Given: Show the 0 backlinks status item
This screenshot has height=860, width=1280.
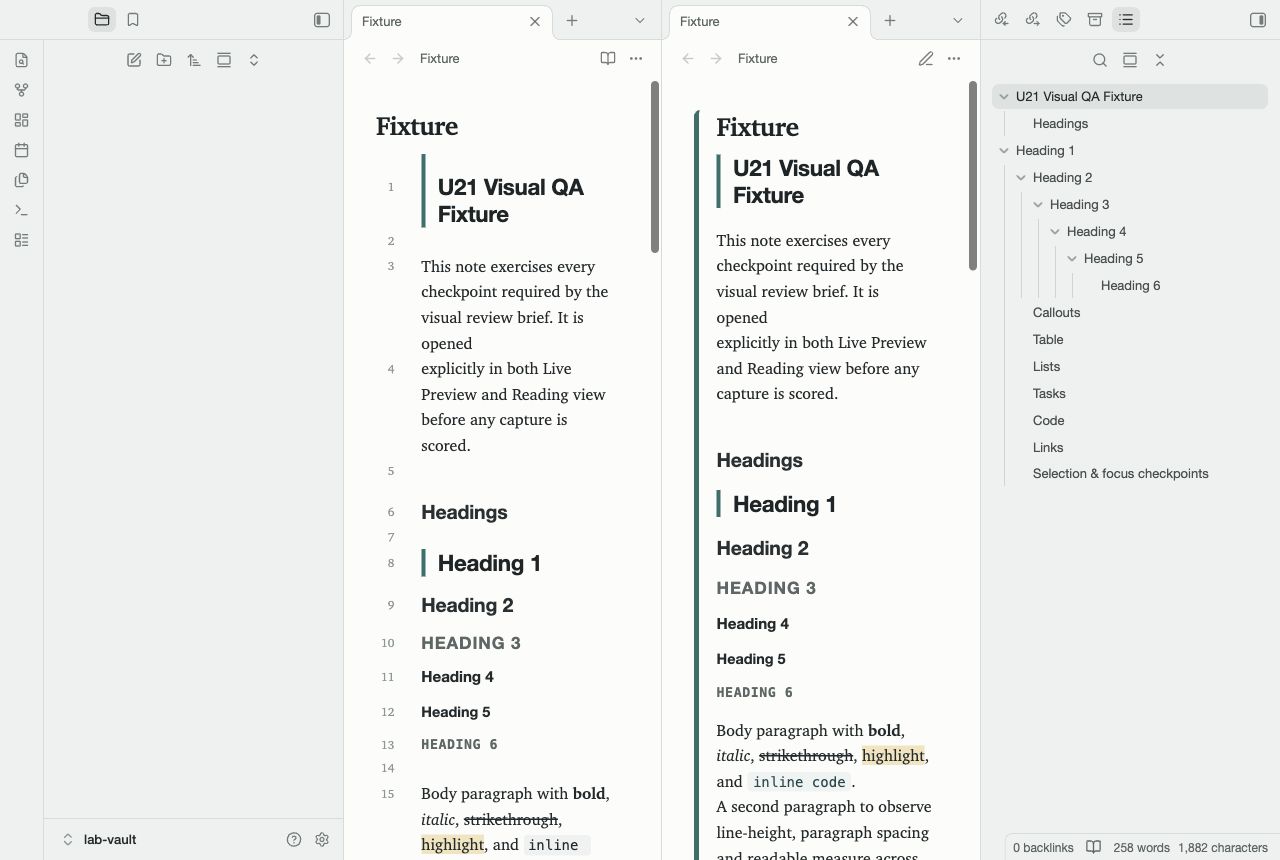Looking at the screenshot, I should [x=1043, y=847].
